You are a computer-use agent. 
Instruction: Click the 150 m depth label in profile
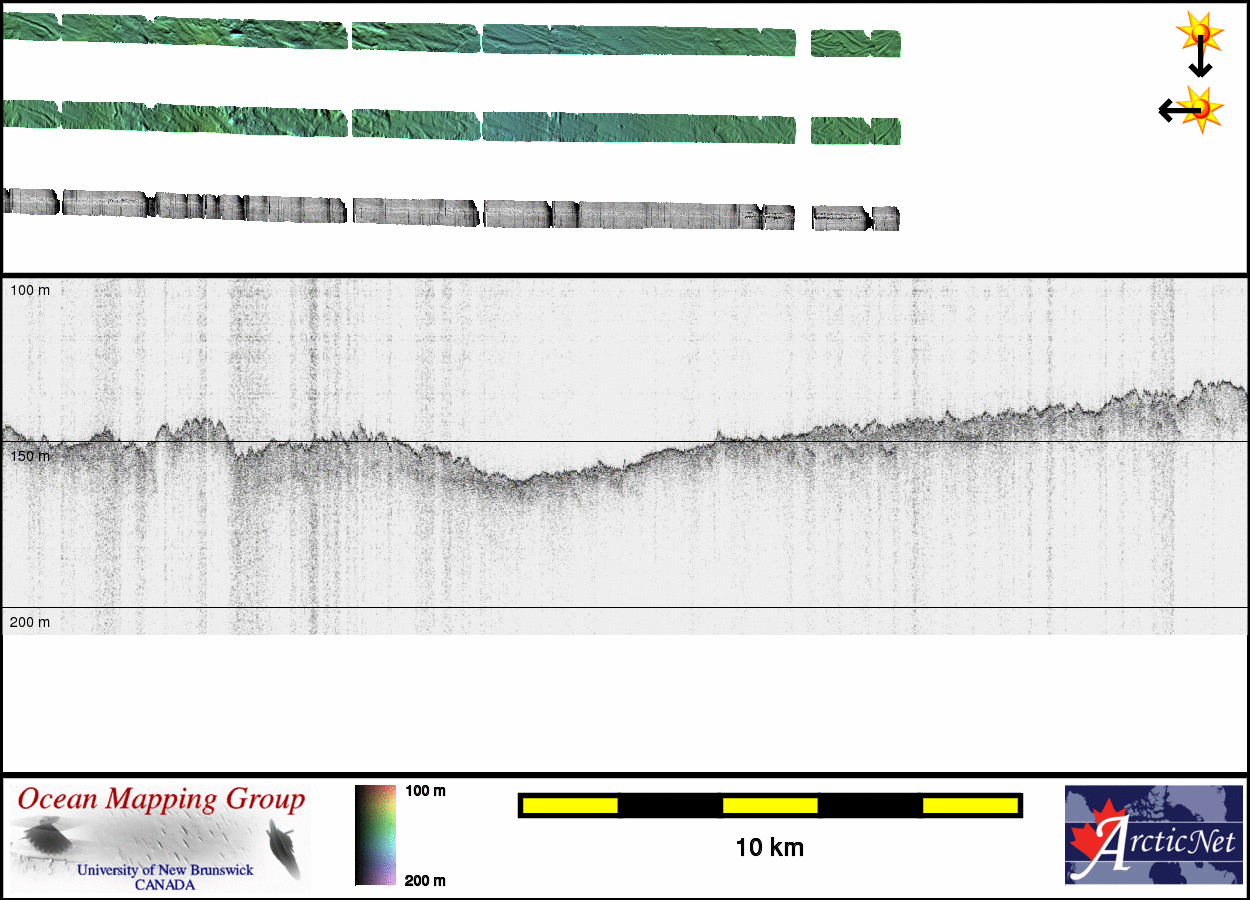click(30, 456)
